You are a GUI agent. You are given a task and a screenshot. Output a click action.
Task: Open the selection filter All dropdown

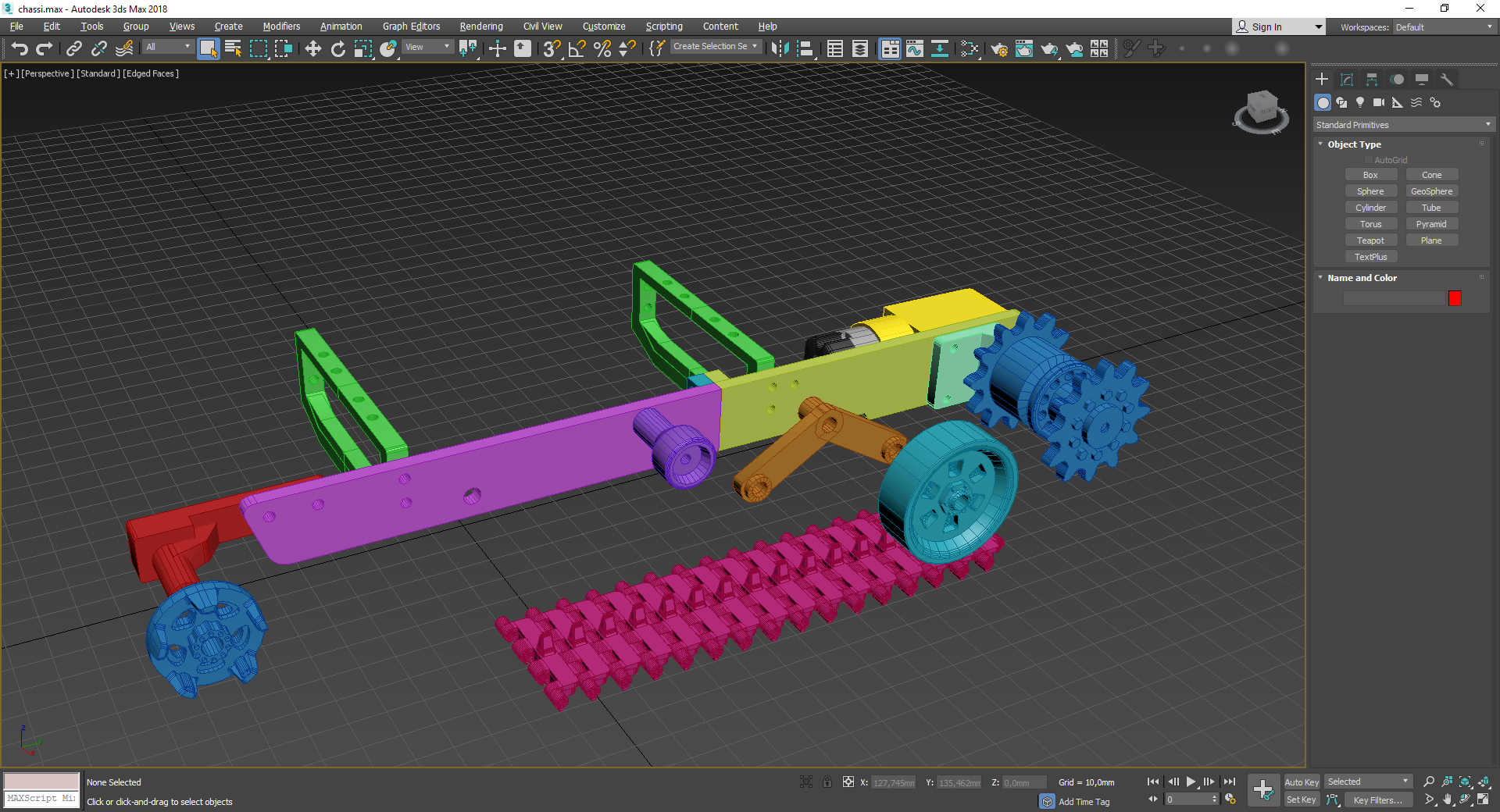click(168, 47)
